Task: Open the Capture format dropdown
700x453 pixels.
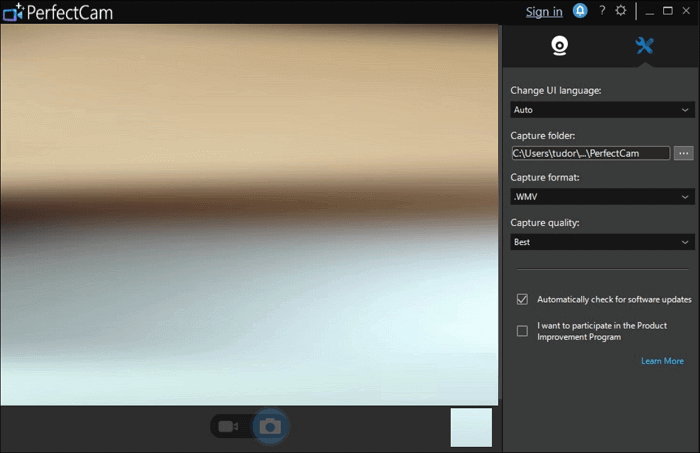Action: pos(601,197)
